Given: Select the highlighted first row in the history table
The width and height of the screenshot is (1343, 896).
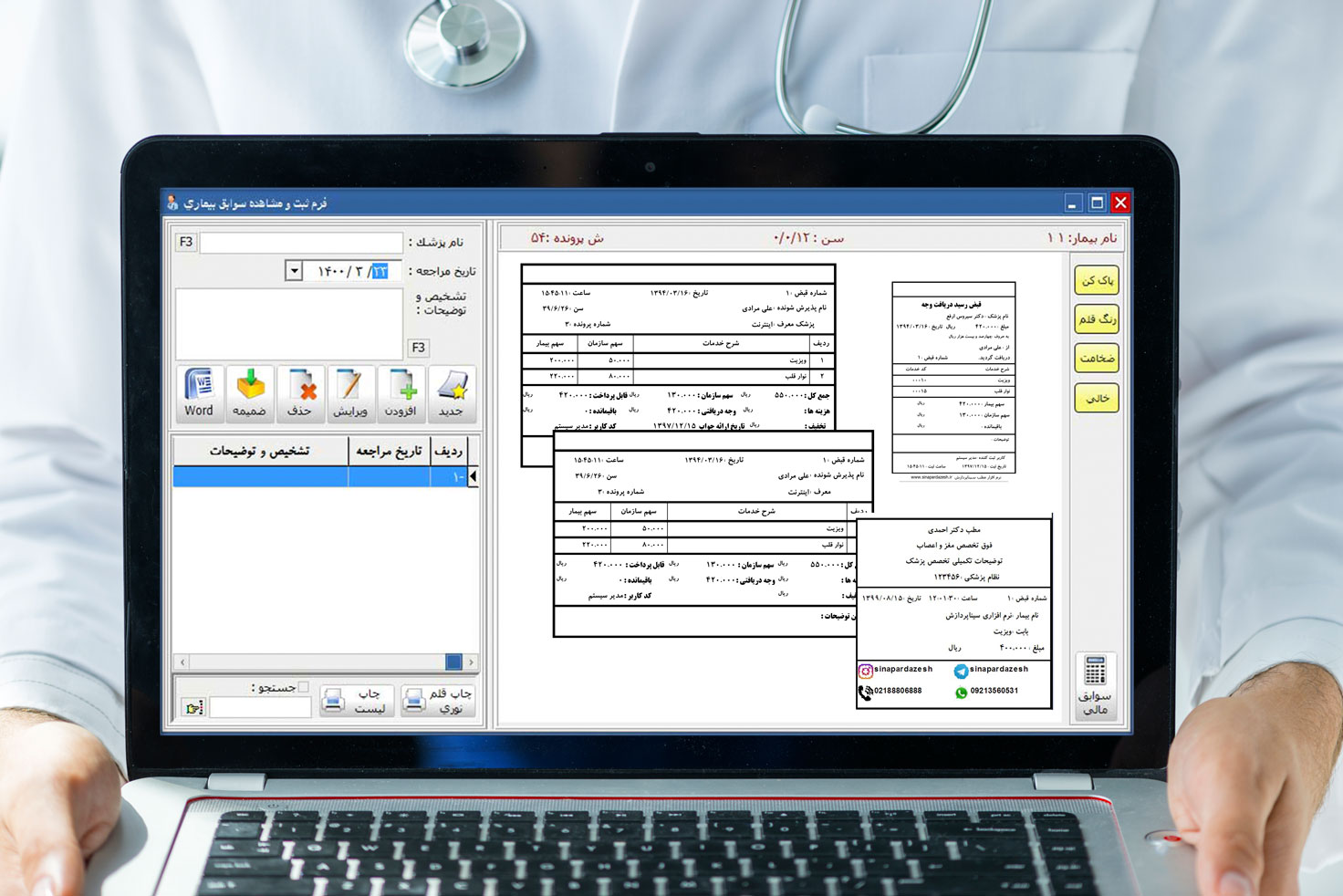Looking at the screenshot, I should [x=320, y=476].
